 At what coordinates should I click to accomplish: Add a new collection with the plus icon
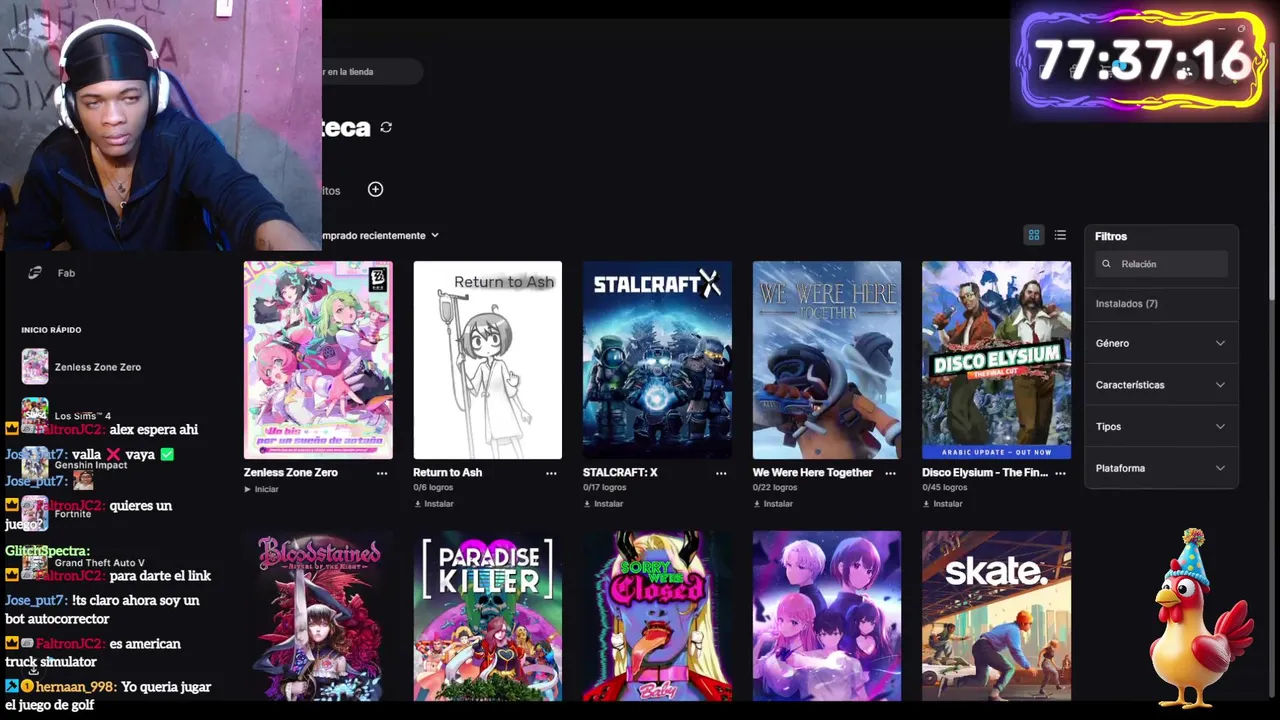pyautogui.click(x=375, y=189)
